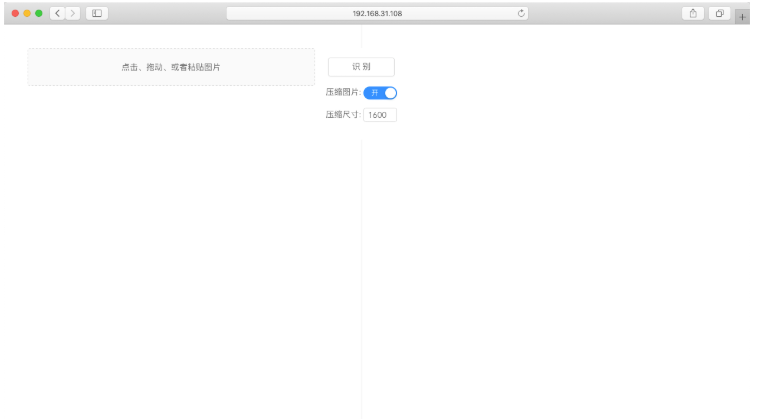Click the image upload drop area
This screenshot has width=771, height=419.
click(x=171, y=67)
